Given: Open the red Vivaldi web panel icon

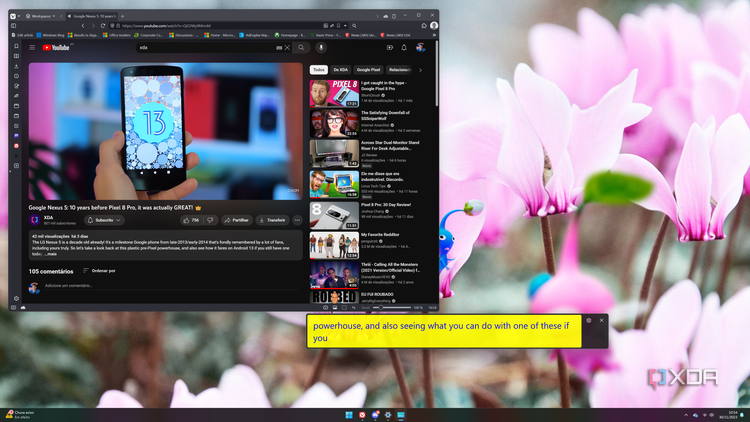Looking at the screenshot, I should [16, 146].
